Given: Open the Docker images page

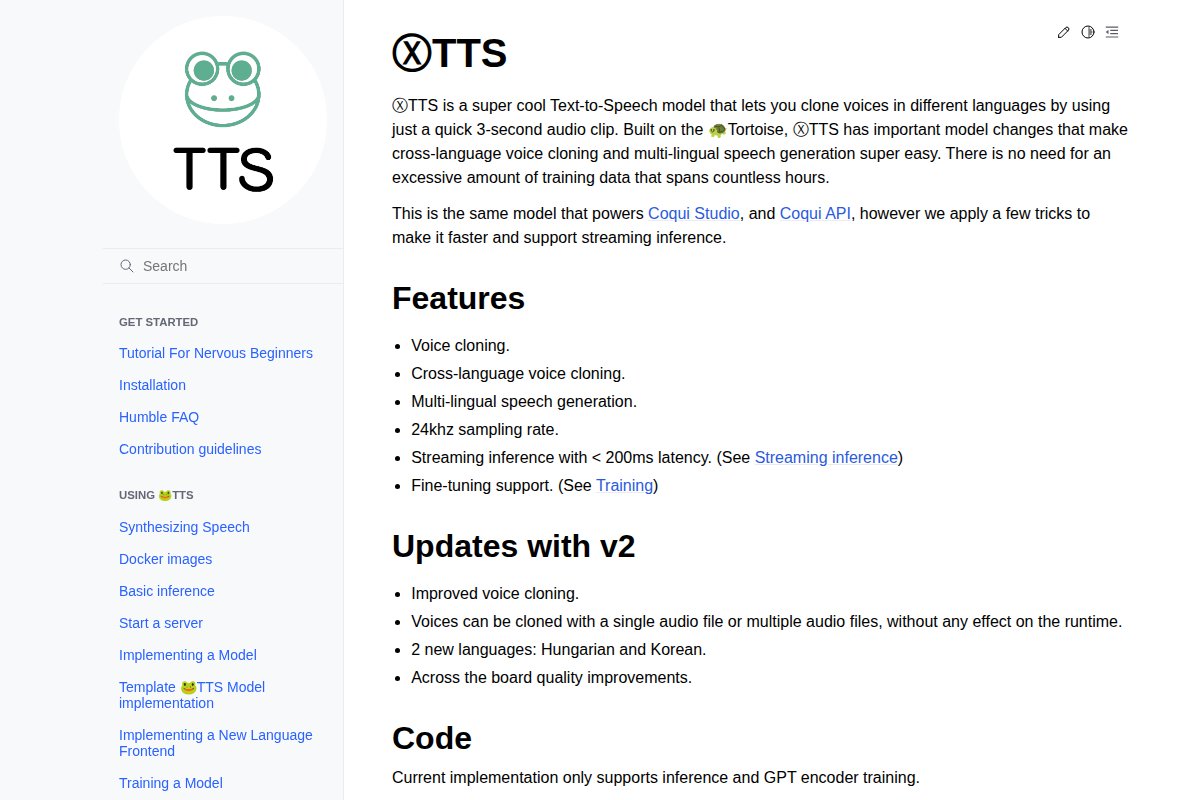Looking at the screenshot, I should (x=165, y=559).
